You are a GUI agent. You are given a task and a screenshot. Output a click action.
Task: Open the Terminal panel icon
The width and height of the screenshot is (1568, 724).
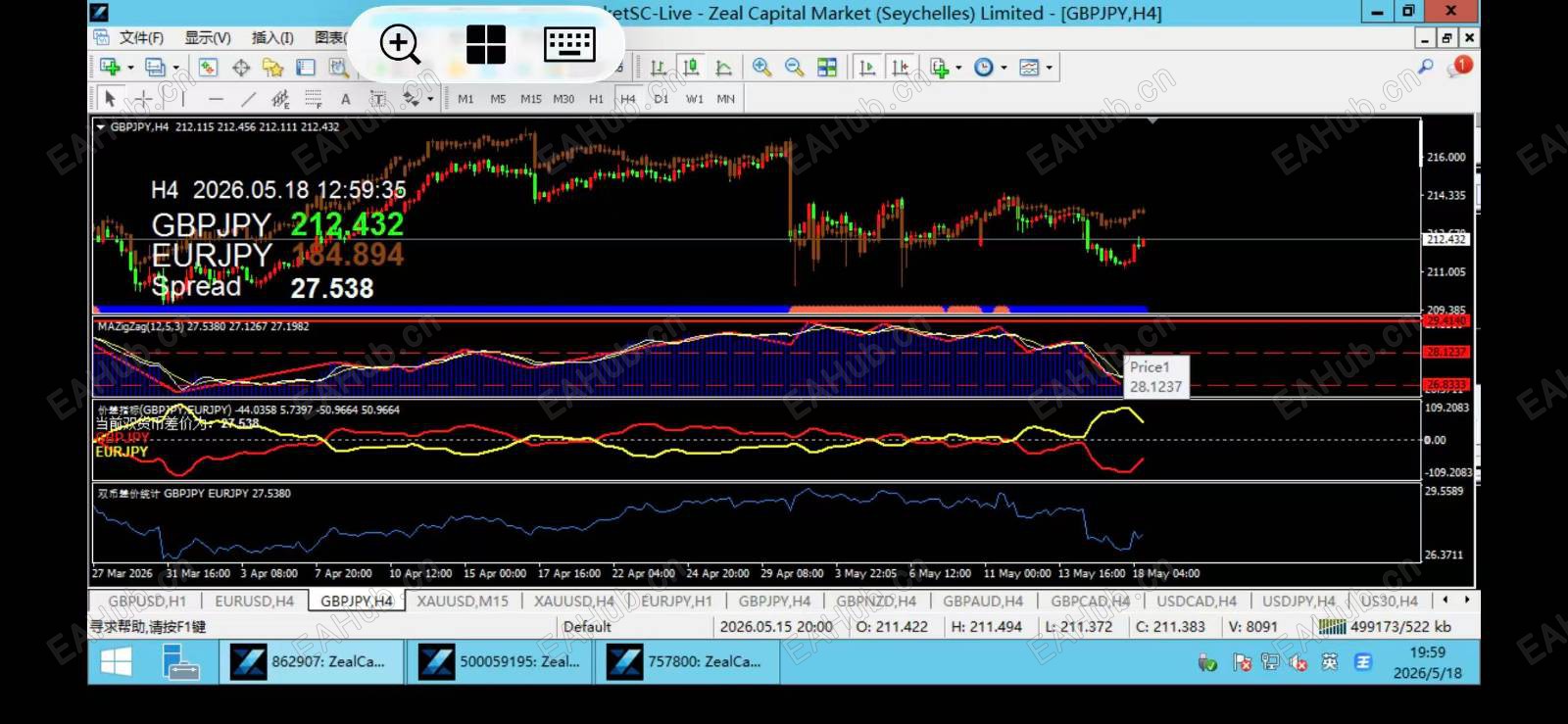306,67
